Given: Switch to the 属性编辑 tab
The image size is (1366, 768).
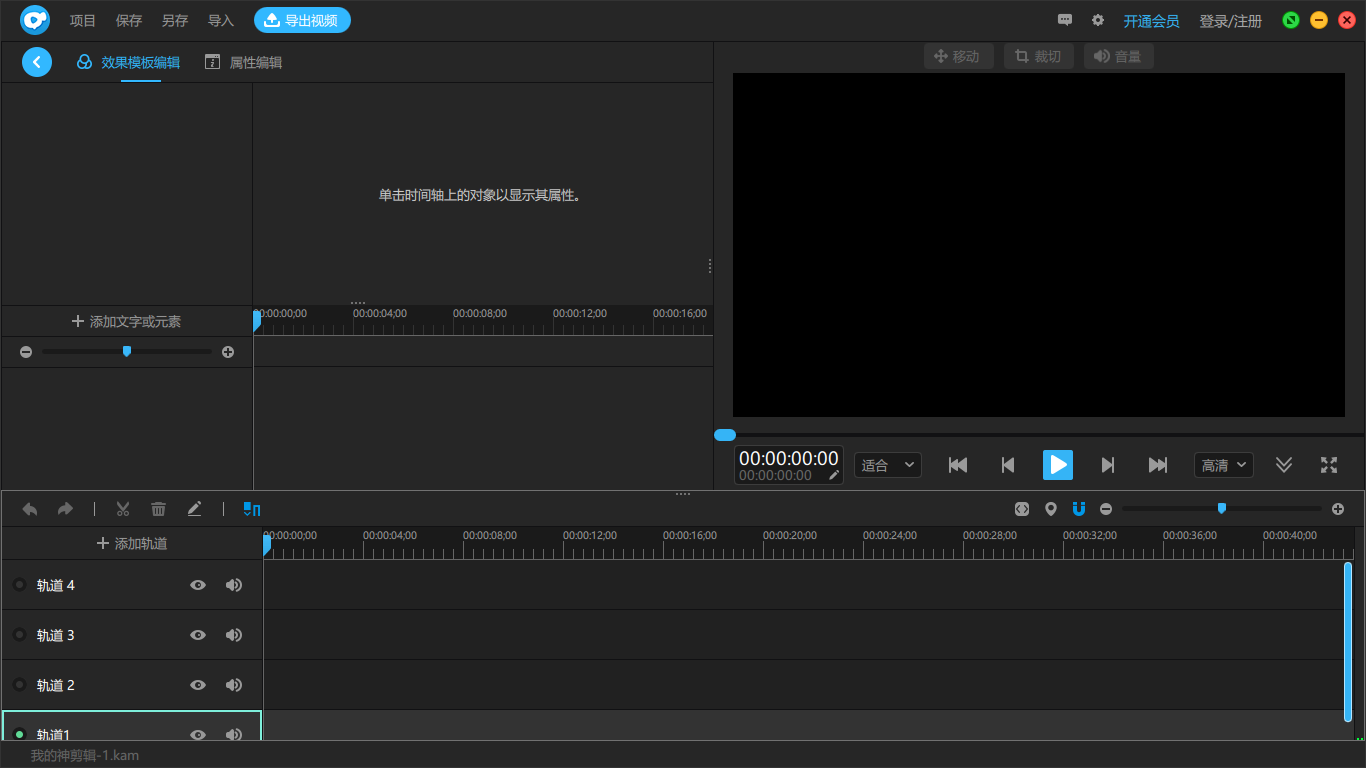Looking at the screenshot, I should tap(243, 62).
